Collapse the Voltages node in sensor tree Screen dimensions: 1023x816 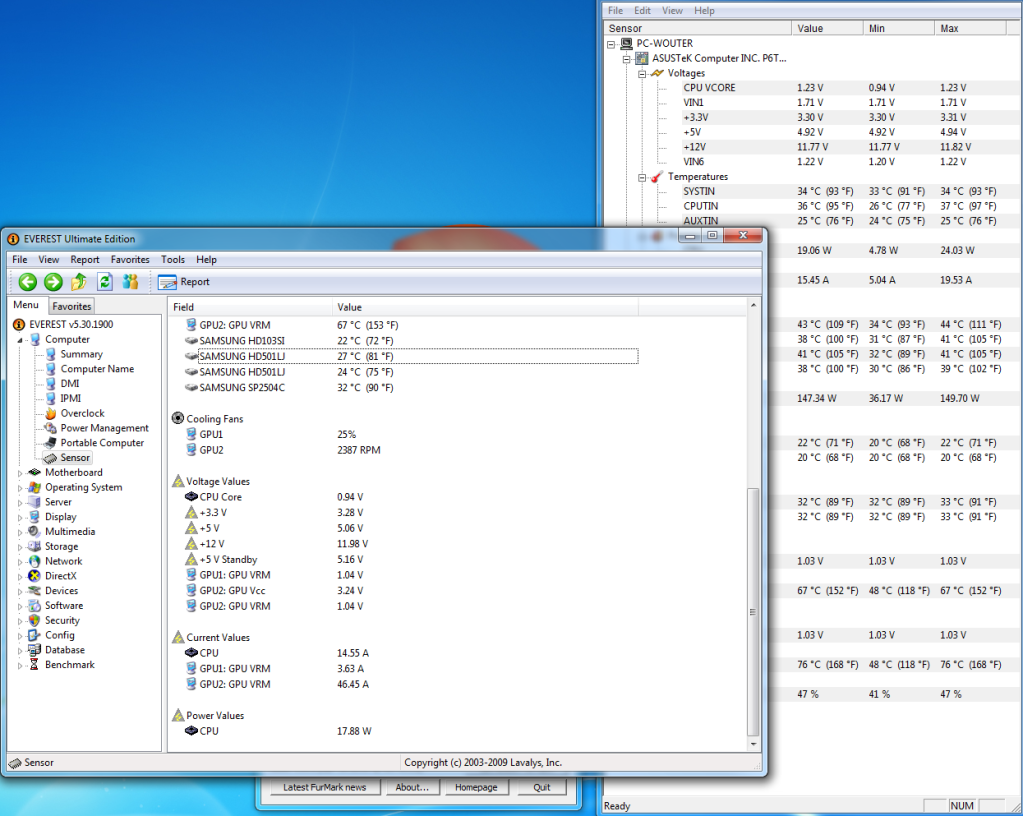click(642, 73)
